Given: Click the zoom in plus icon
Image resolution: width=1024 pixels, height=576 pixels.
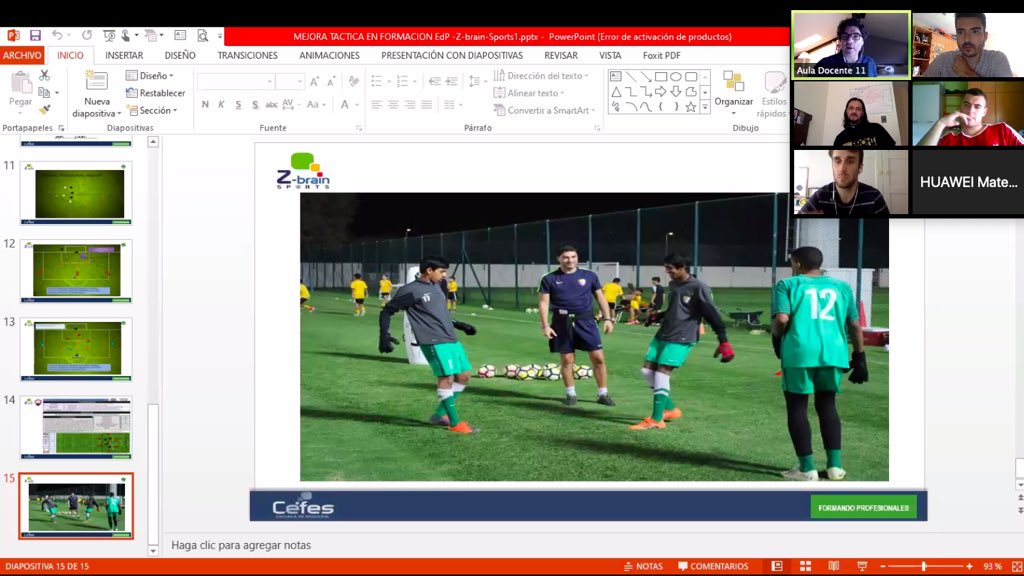Looking at the screenshot, I should click(969, 566).
